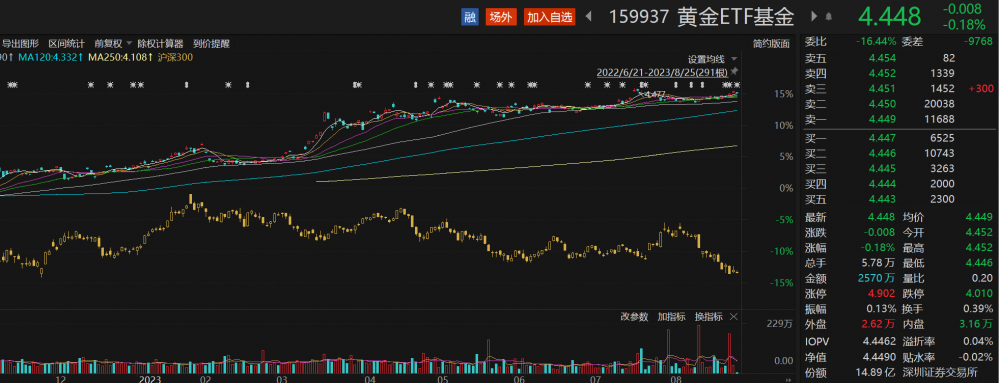The width and height of the screenshot is (999, 383).
Task: Click the +300 change next to 卖三
Action: [981, 89]
